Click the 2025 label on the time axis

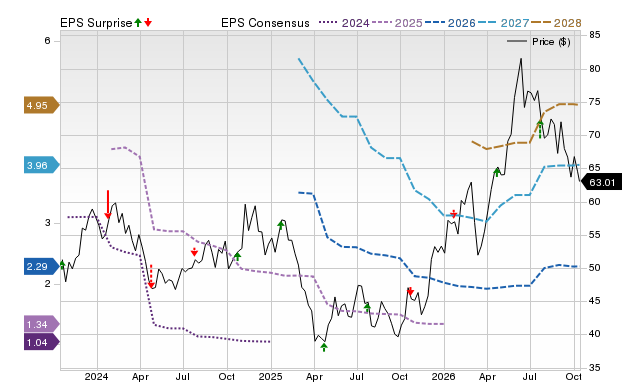click(270, 376)
